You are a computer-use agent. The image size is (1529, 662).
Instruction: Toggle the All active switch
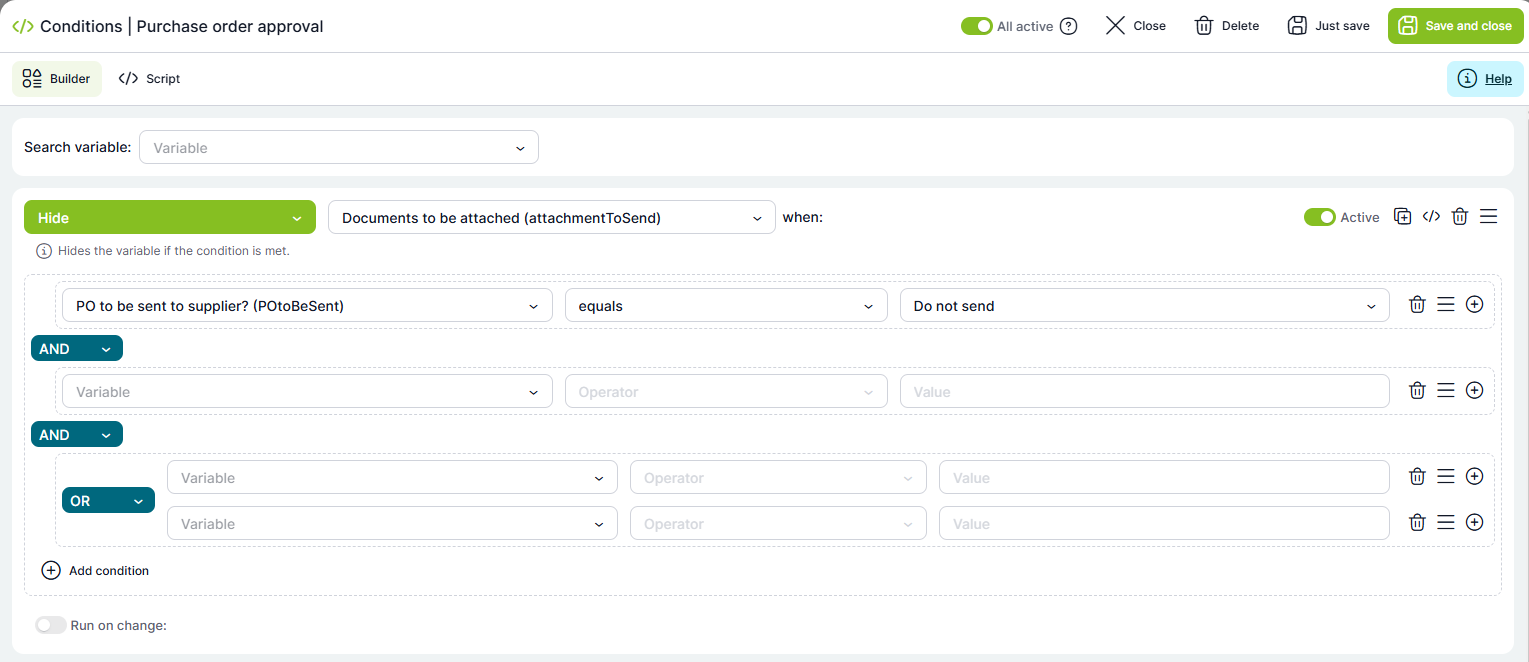[976, 26]
